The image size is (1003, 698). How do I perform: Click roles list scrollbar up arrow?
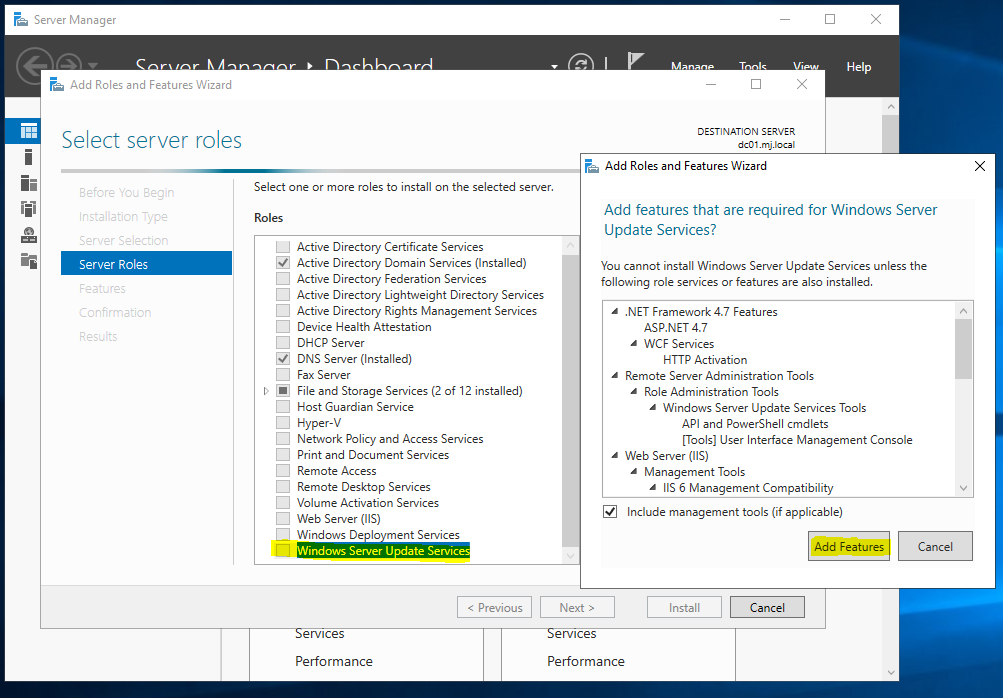571,245
